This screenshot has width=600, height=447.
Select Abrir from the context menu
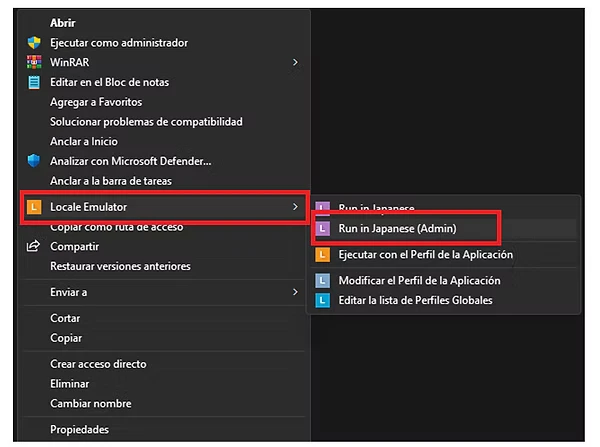(x=63, y=22)
